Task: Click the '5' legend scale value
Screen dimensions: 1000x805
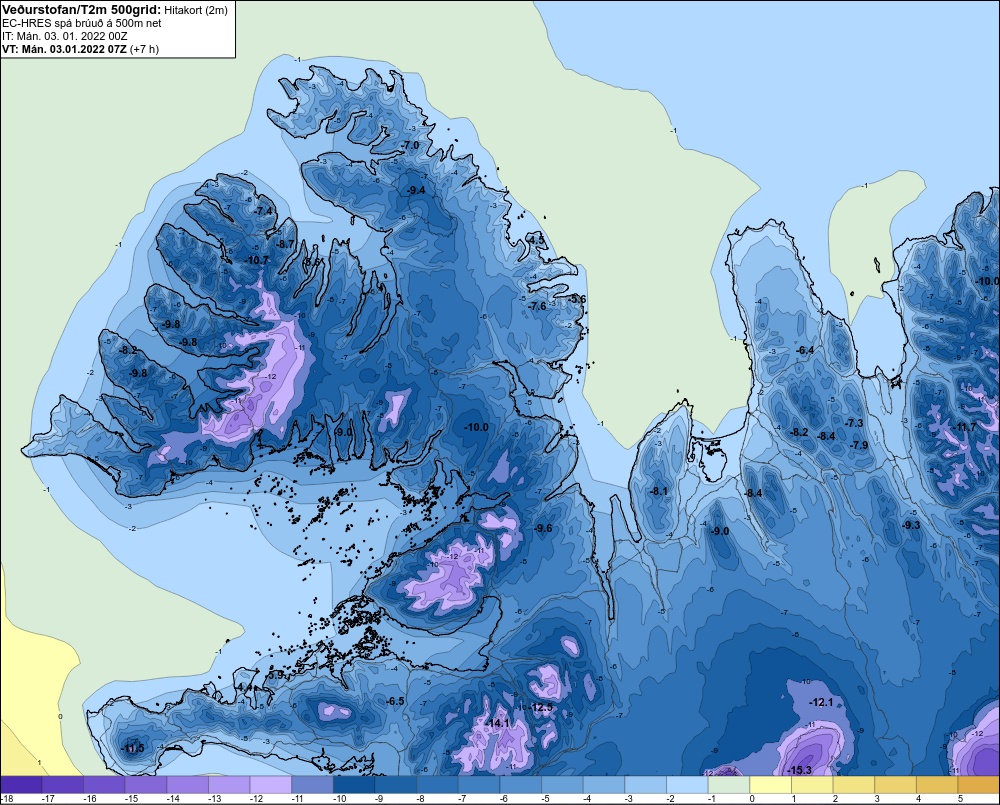Action: (960, 799)
